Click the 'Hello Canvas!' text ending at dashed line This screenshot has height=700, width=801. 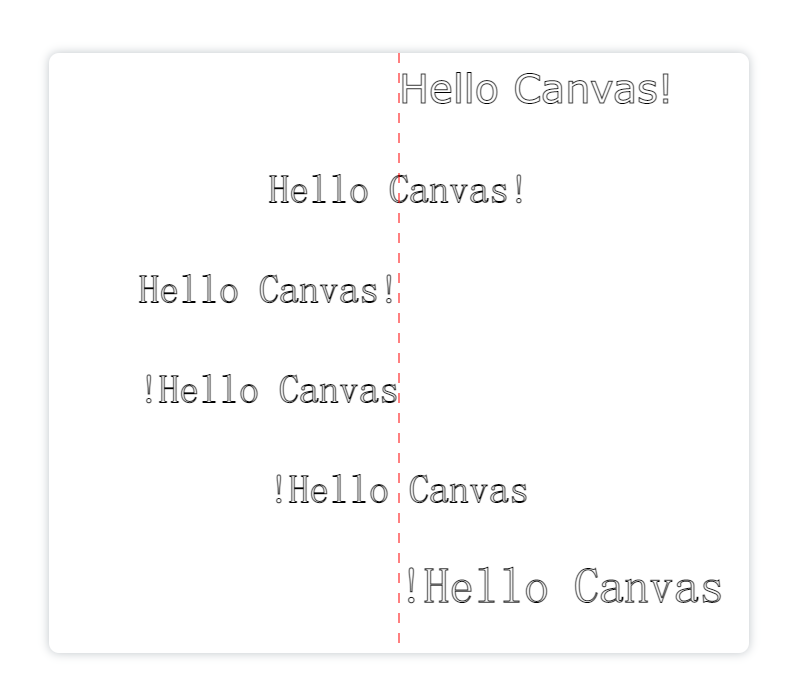tap(266, 290)
